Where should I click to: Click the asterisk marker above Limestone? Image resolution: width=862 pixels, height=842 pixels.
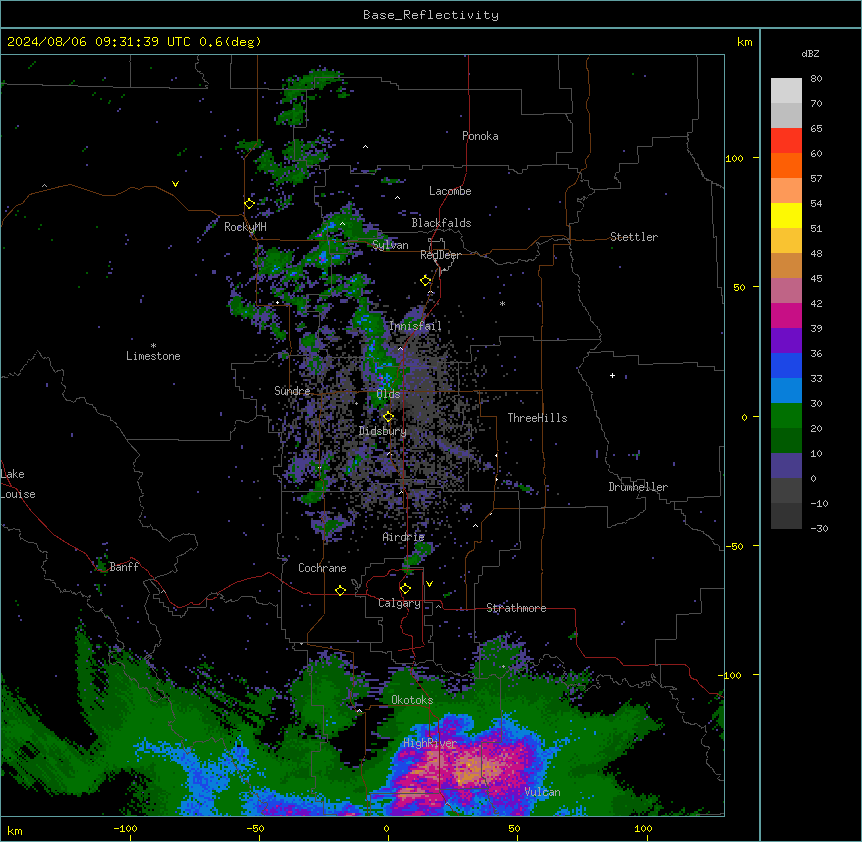(153, 346)
